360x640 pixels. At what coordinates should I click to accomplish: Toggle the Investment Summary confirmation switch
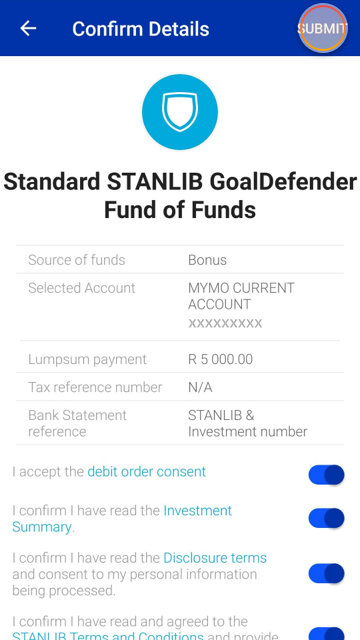pyautogui.click(x=326, y=518)
